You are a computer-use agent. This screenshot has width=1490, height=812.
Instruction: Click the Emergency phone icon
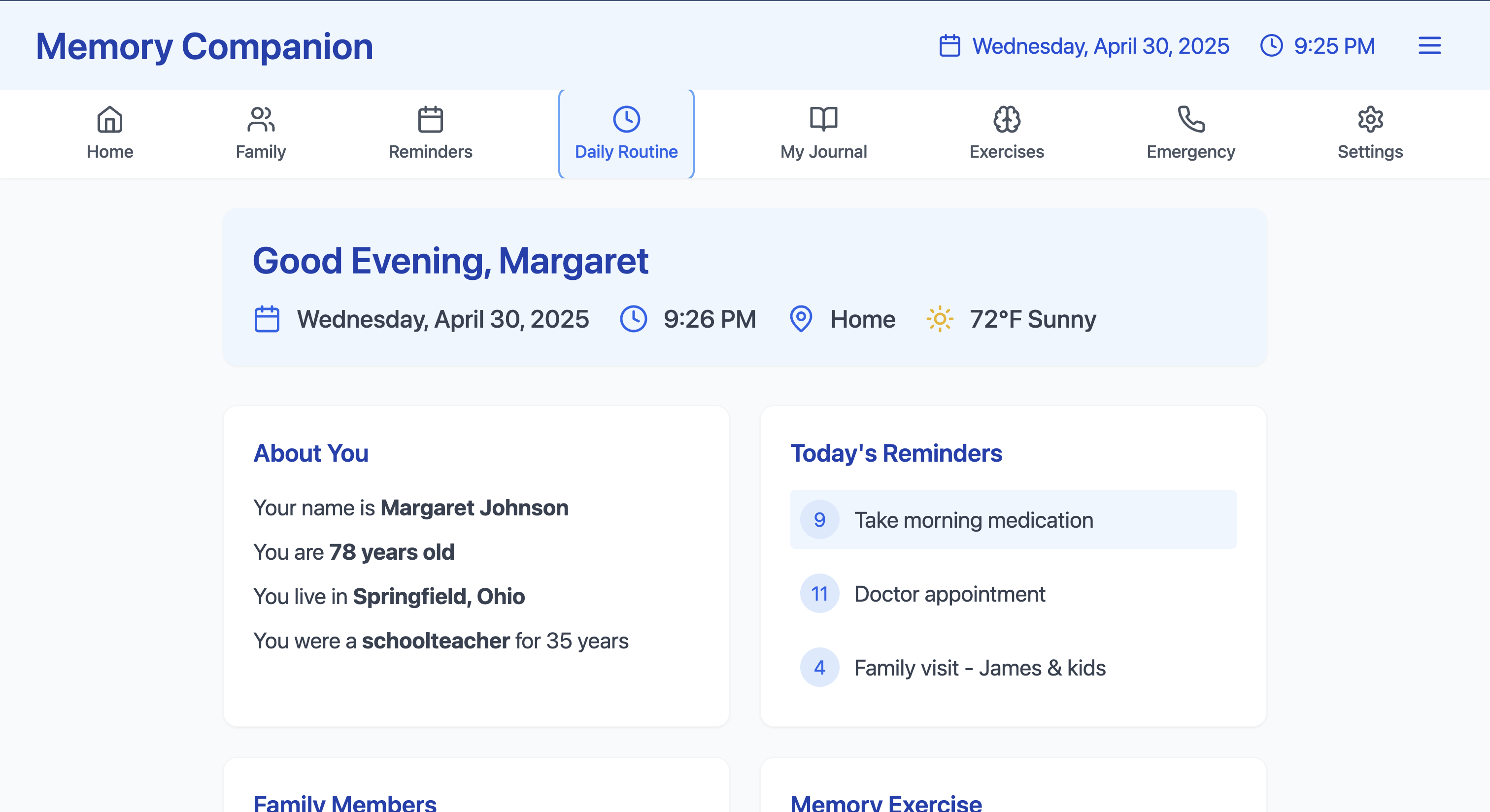click(x=1191, y=120)
